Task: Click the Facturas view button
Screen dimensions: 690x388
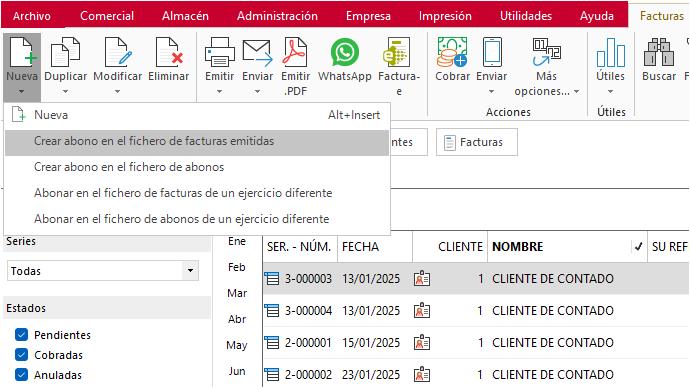Action: [477, 142]
